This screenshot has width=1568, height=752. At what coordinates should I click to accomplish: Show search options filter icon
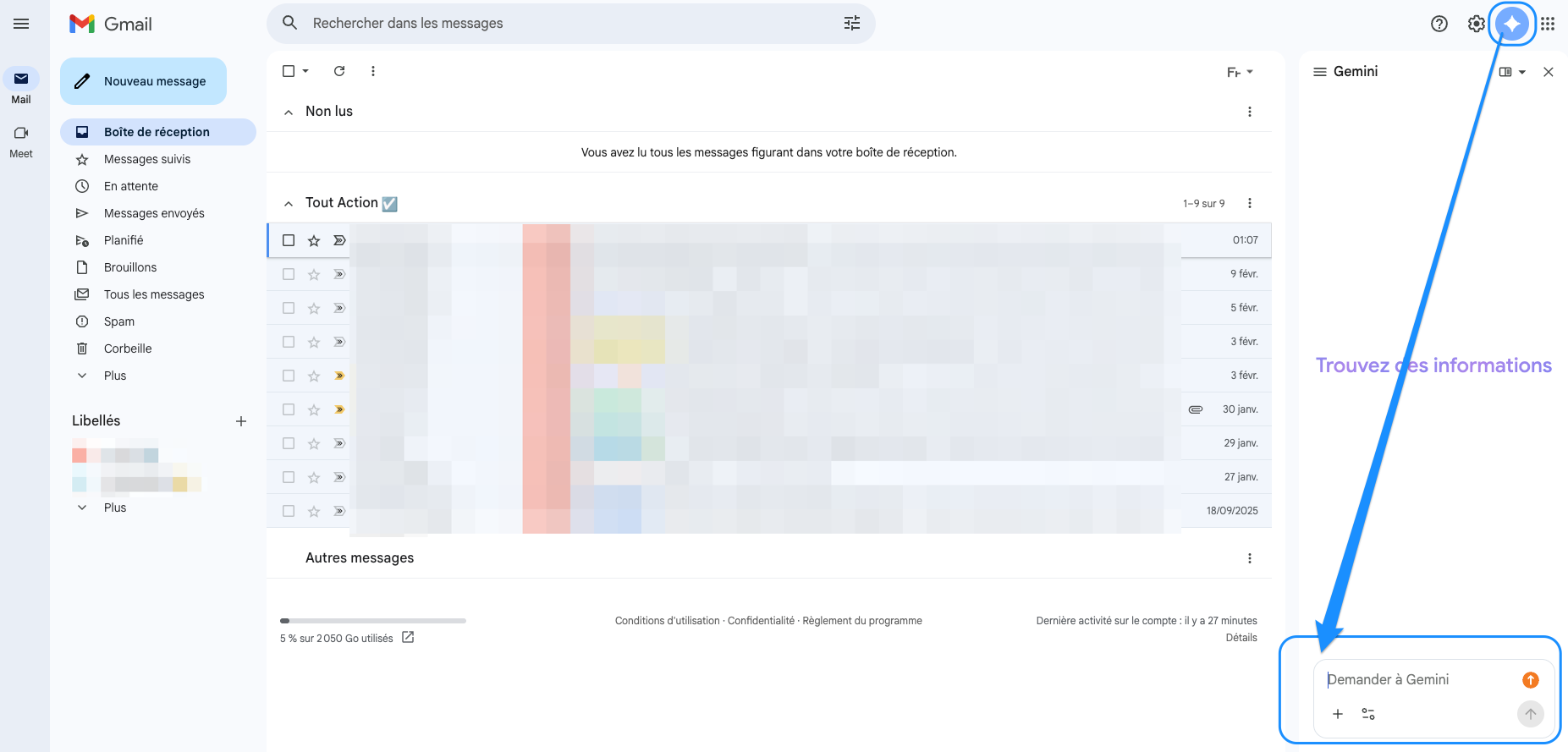pos(851,24)
